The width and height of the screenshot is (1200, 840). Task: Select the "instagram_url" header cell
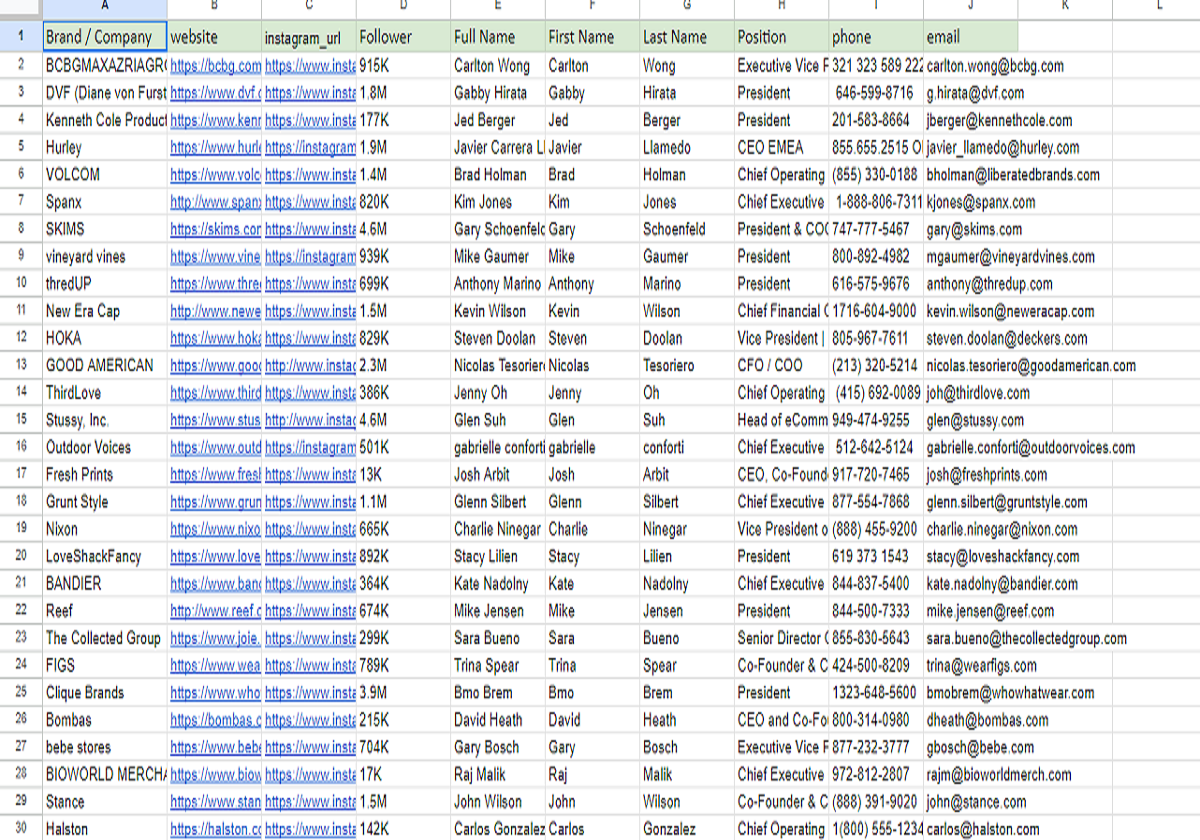(309, 37)
